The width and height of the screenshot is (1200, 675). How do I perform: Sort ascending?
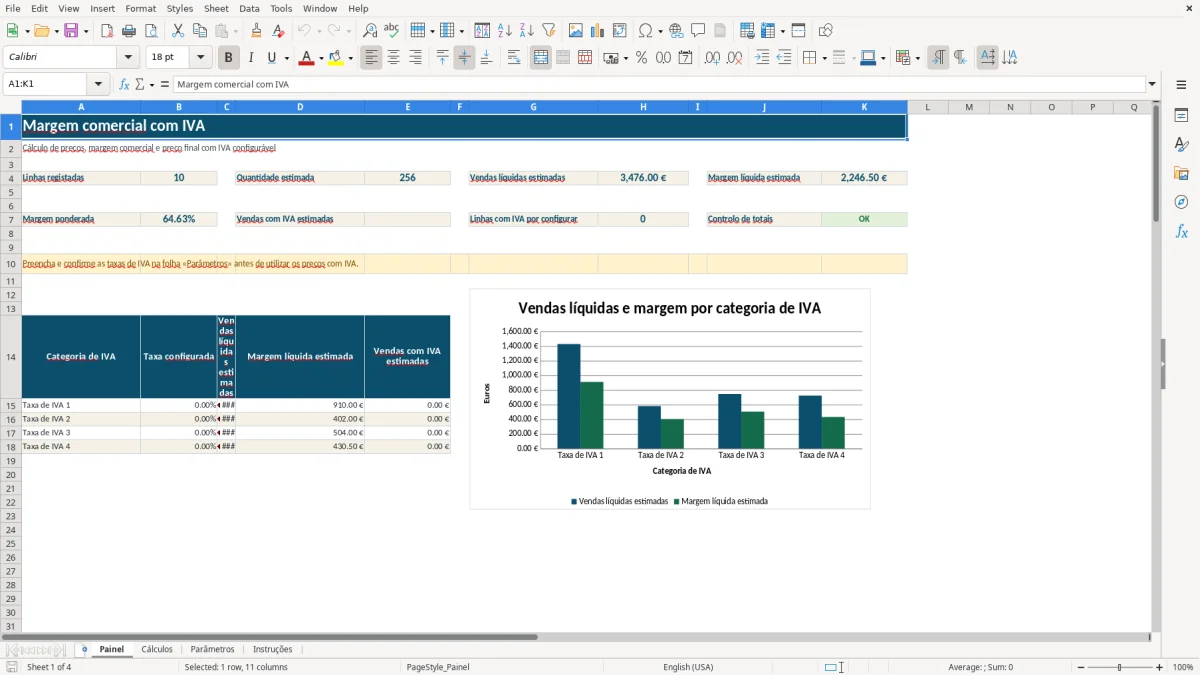(504, 31)
